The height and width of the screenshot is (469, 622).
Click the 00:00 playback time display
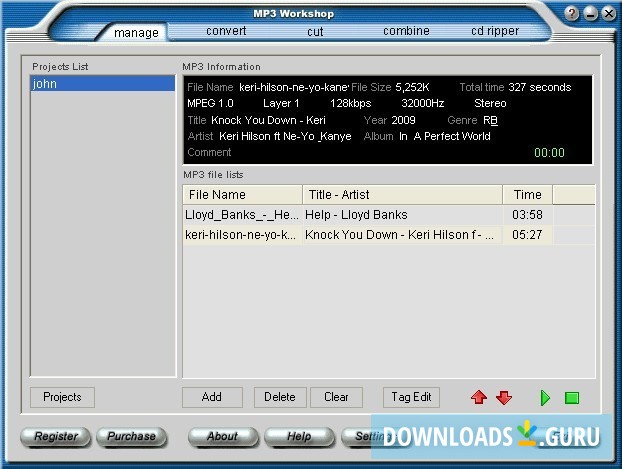[549, 153]
